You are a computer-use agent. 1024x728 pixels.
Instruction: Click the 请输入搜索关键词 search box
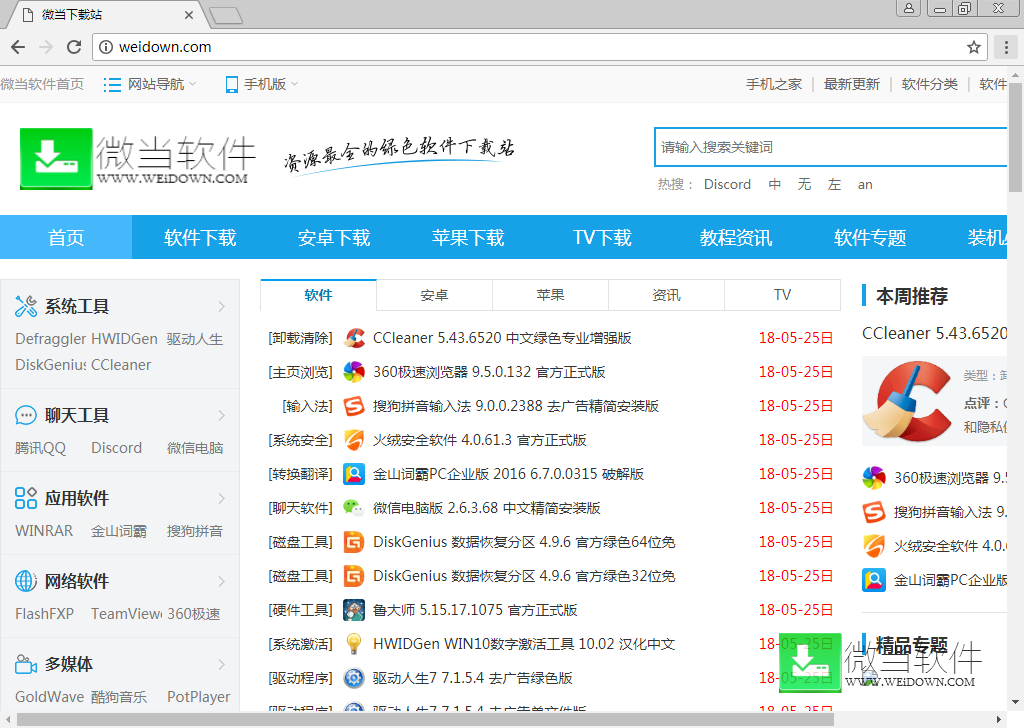(x=830, y=147)
